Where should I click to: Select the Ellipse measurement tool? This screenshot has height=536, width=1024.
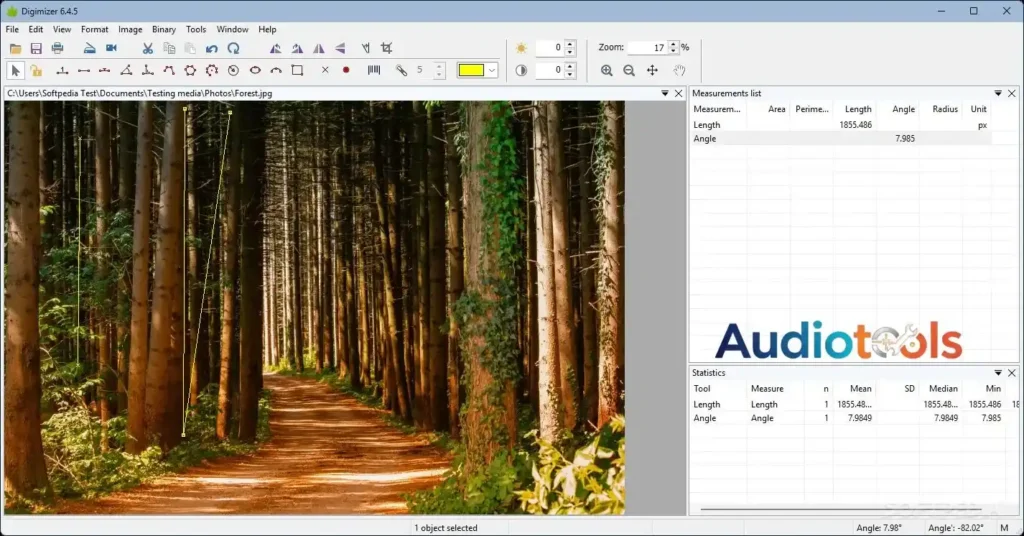pos(255,70)
